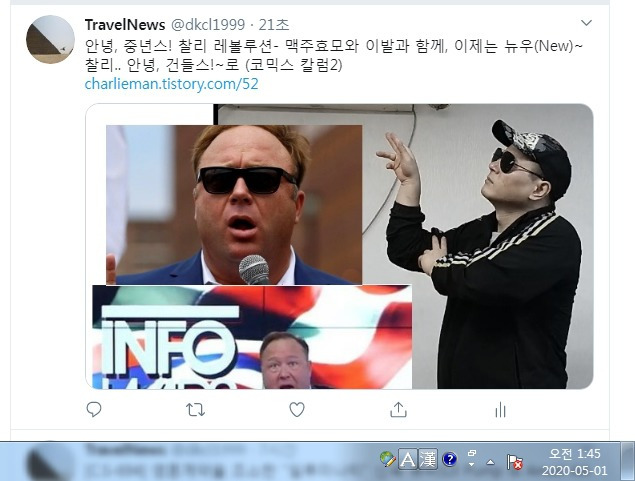
Task: Like the tweet with heart icon
Action: click(297, 410)
